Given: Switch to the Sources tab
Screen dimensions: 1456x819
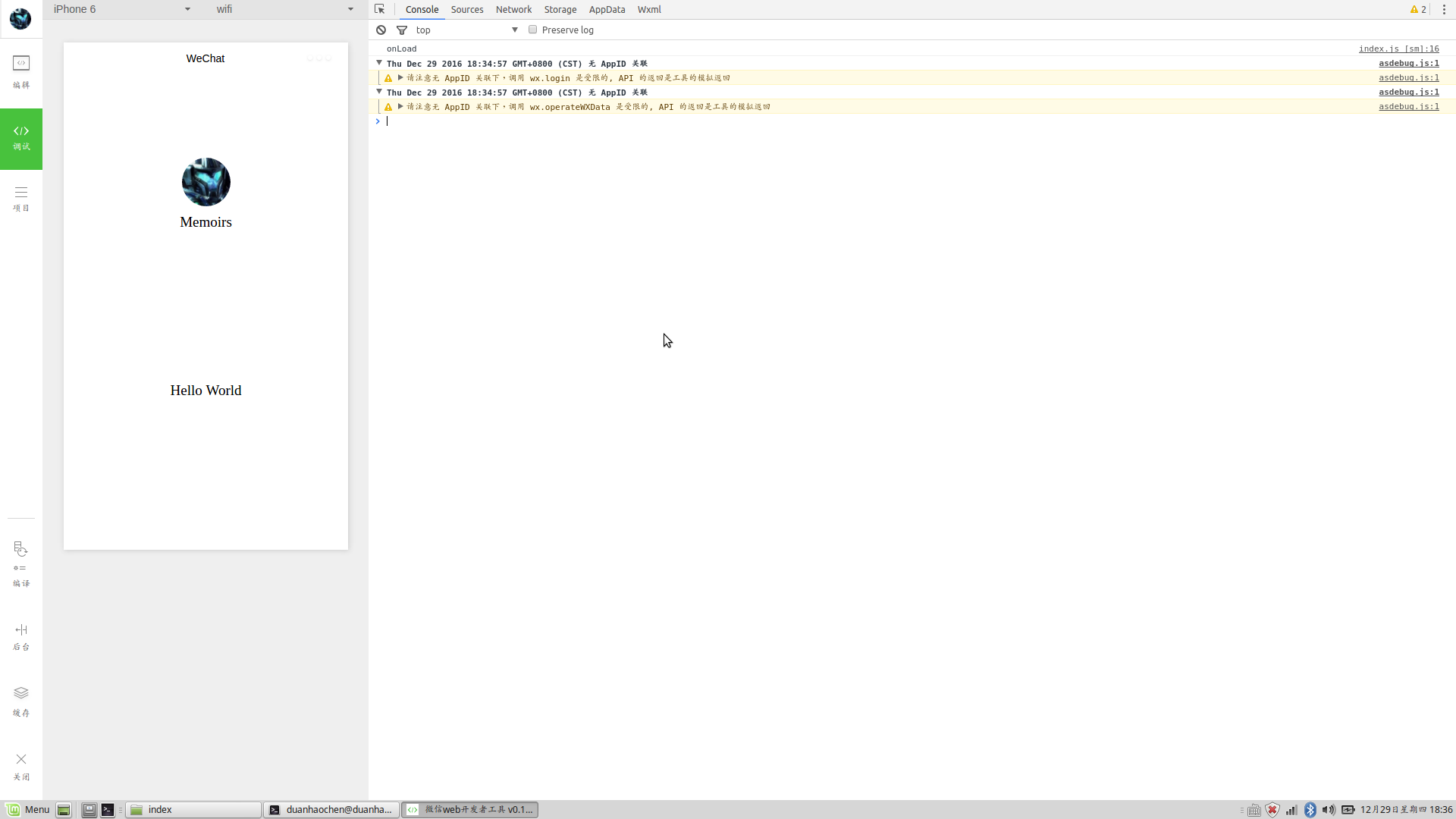Looking at the screenshot, I should pos(466,9).
